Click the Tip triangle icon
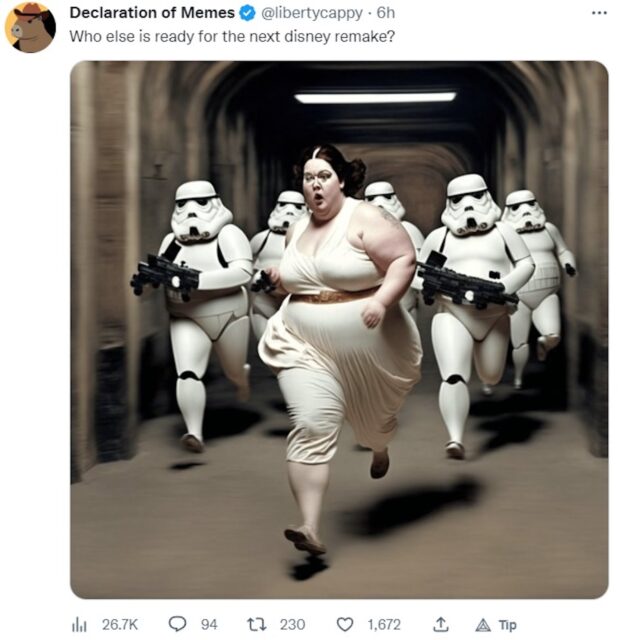 481,624
